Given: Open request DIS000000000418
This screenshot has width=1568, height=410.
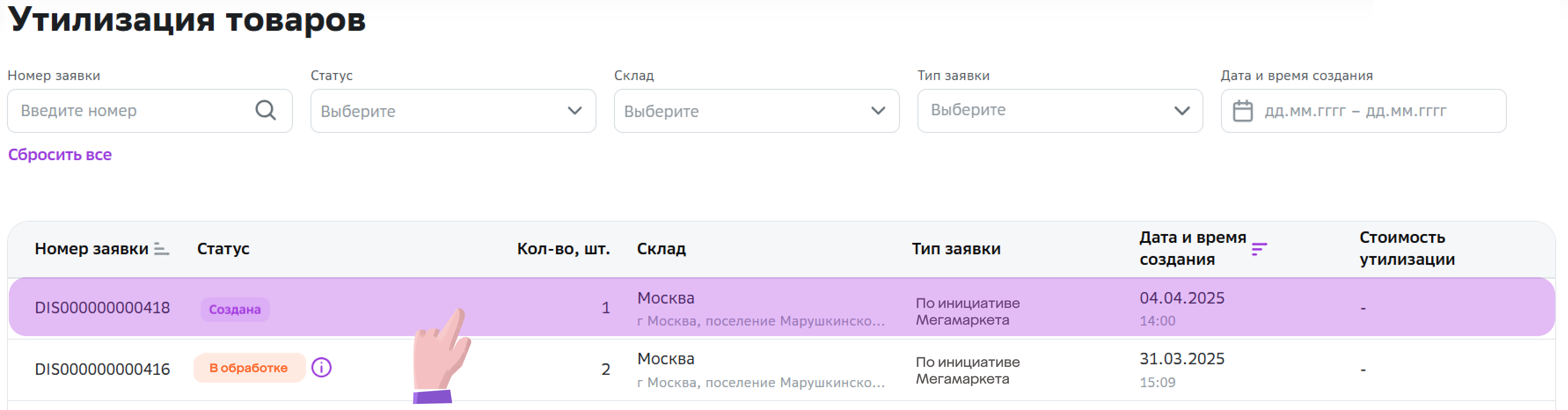Looking at the screenshot, I should [x=102, y=307].
